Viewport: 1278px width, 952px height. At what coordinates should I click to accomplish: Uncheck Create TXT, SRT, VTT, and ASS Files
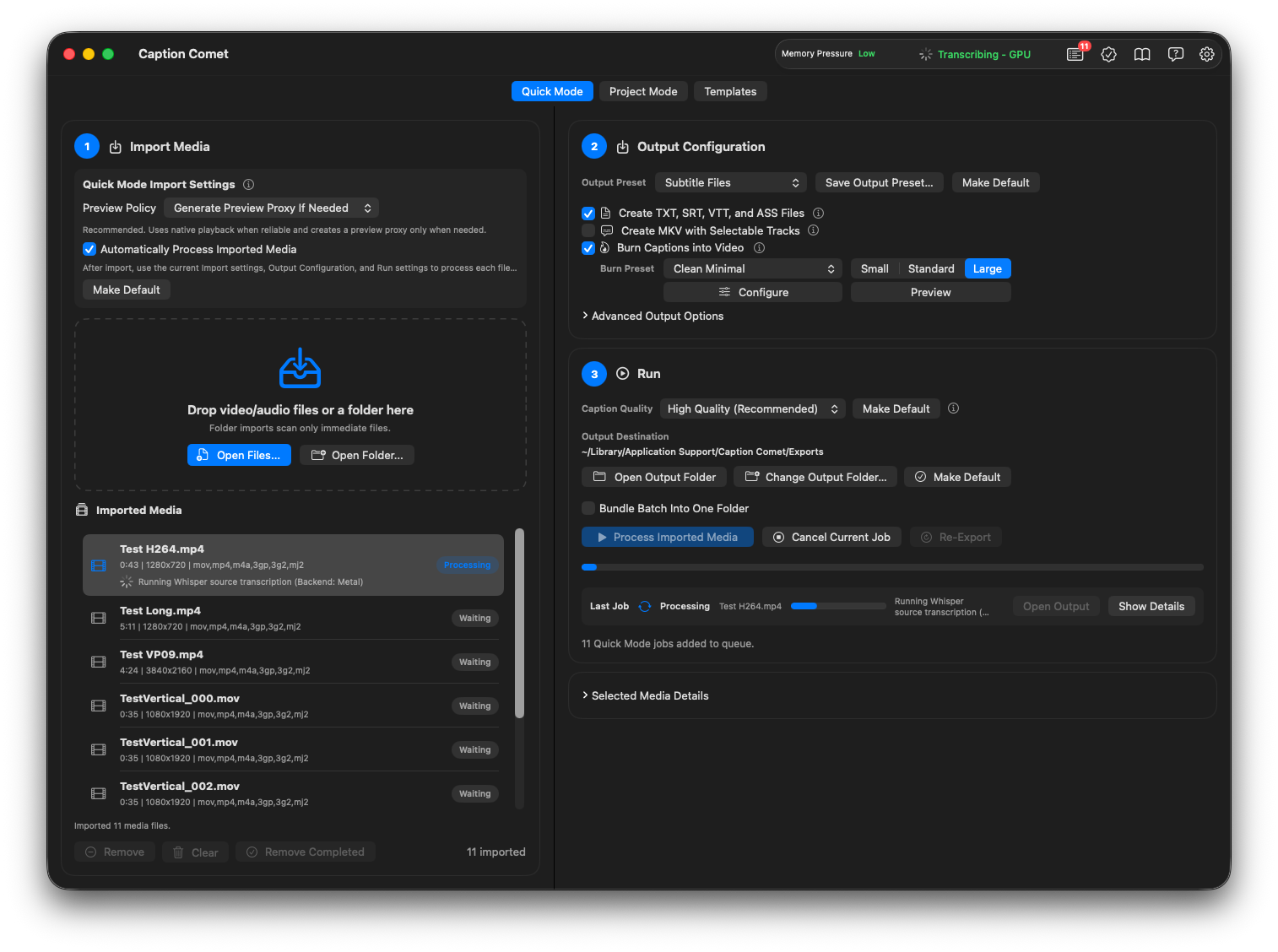point(588,213)
